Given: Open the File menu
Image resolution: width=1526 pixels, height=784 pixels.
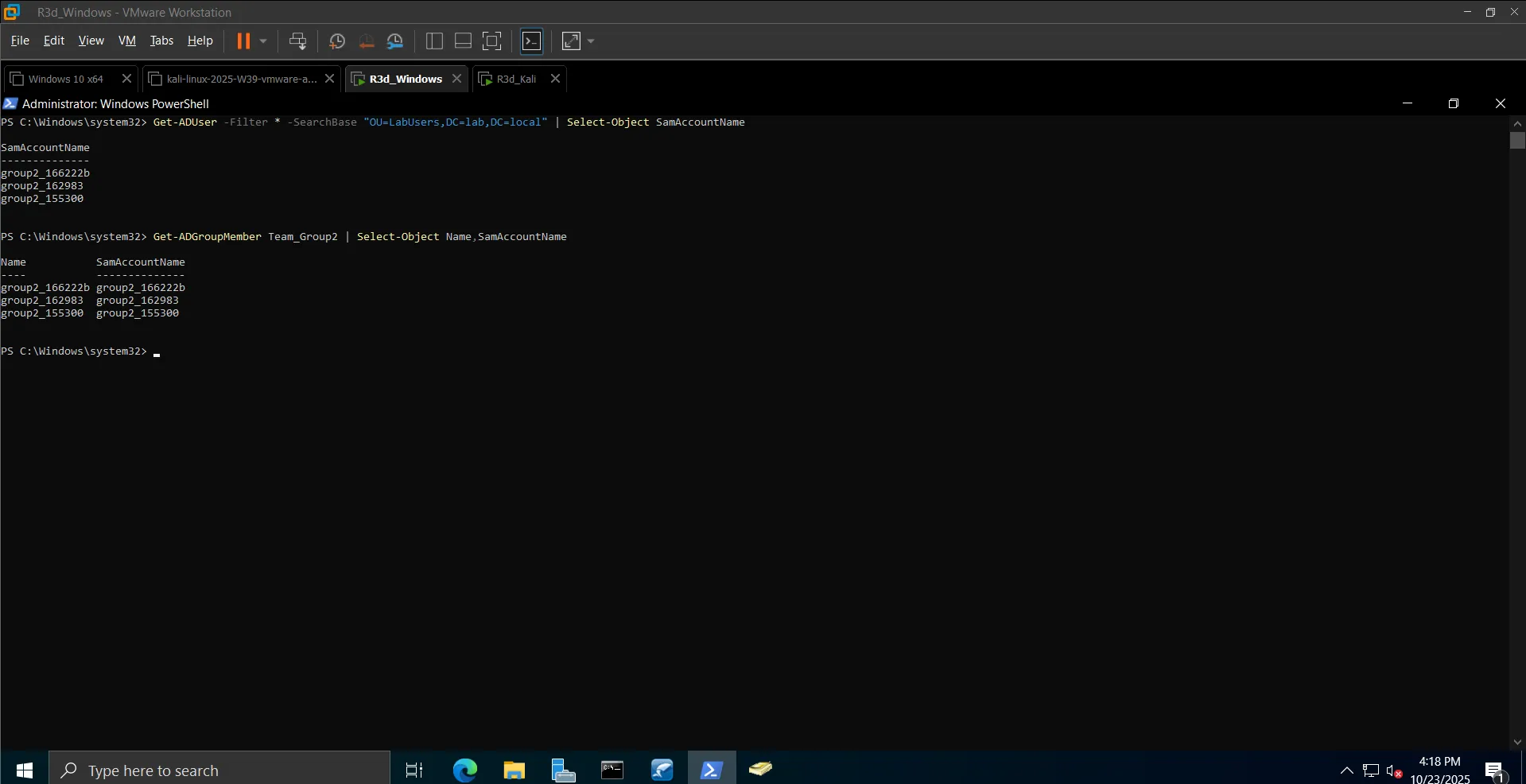Looking at the screenshot, I should point(20,41).
